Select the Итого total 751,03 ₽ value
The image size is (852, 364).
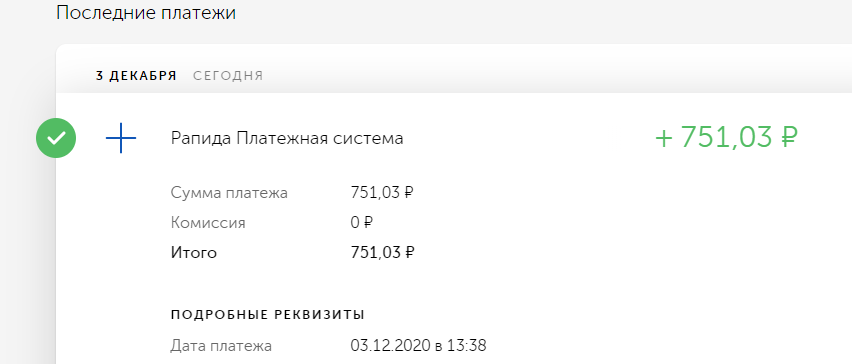tap(383, 253)
